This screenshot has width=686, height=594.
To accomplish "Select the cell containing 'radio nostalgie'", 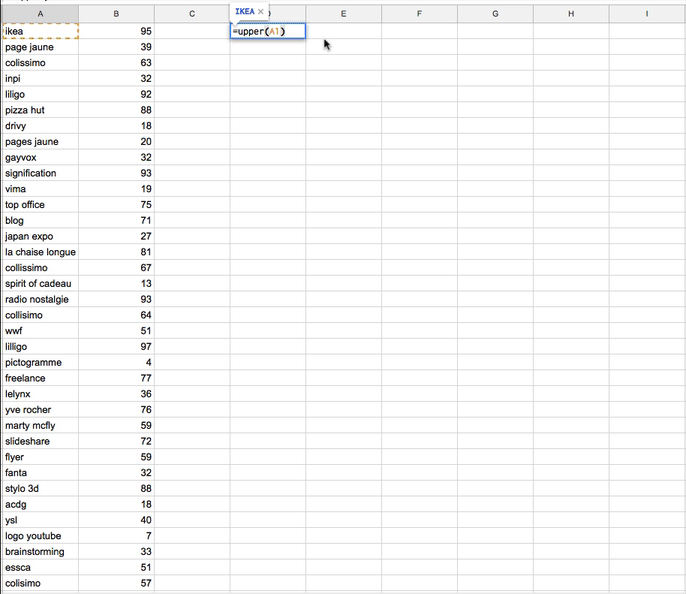I will tap(40, 299).
